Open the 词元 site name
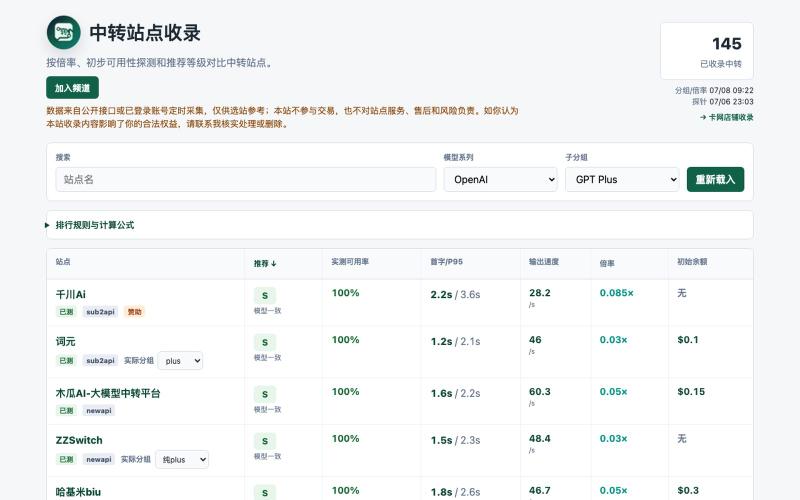This screenshot has height=500, width=800. tap(65, 341)
